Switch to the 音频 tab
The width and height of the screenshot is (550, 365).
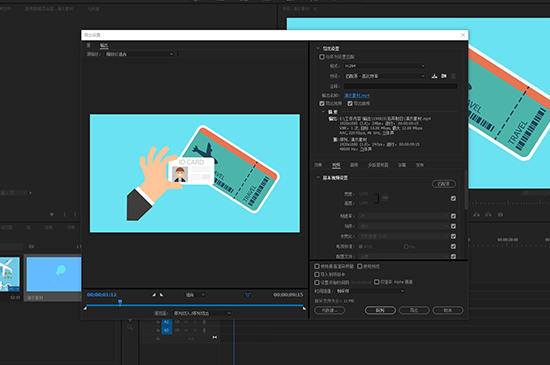coord(354,165)
